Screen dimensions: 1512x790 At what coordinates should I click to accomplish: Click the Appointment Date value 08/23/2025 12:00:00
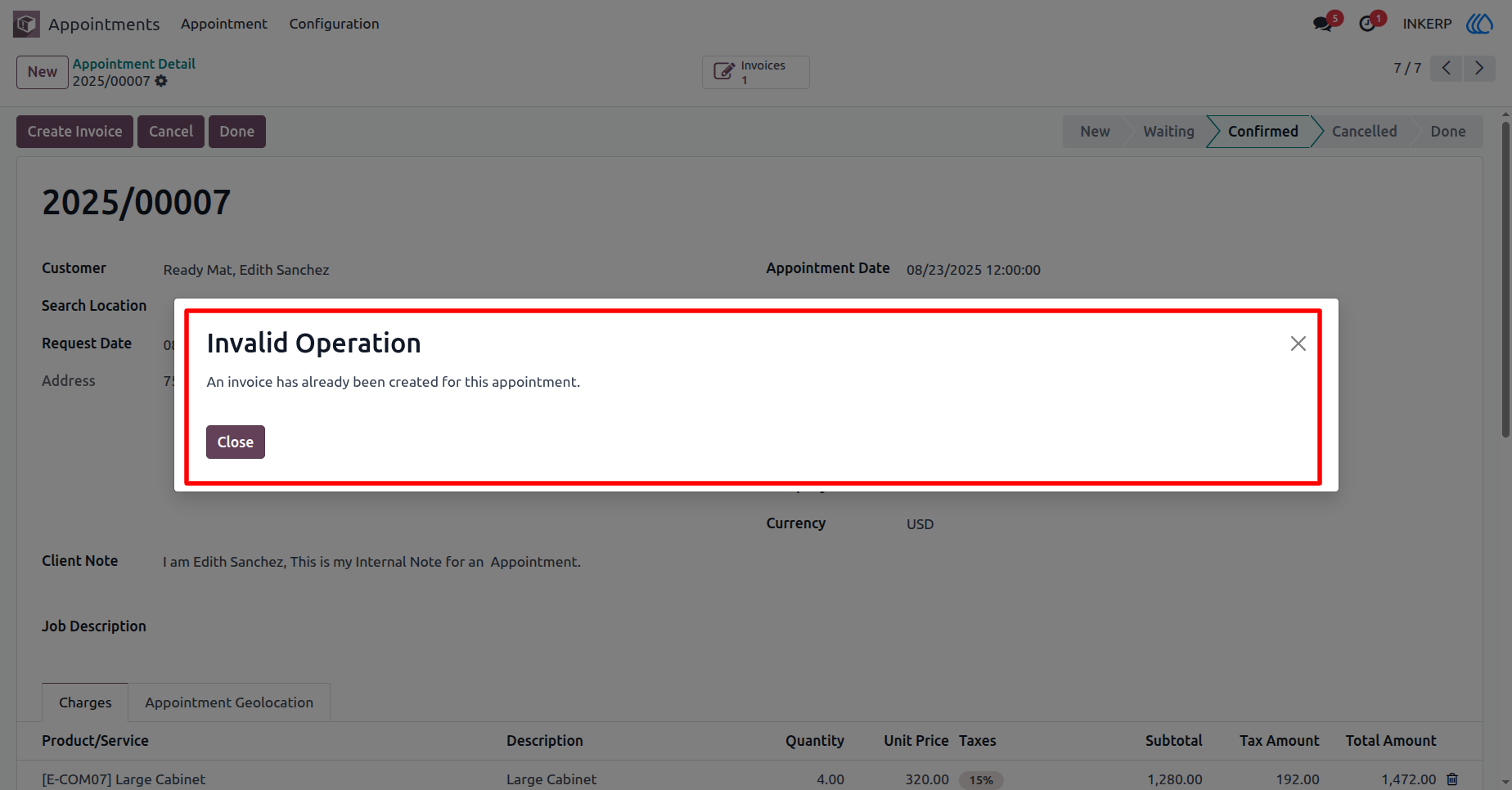tap(974, 270)
